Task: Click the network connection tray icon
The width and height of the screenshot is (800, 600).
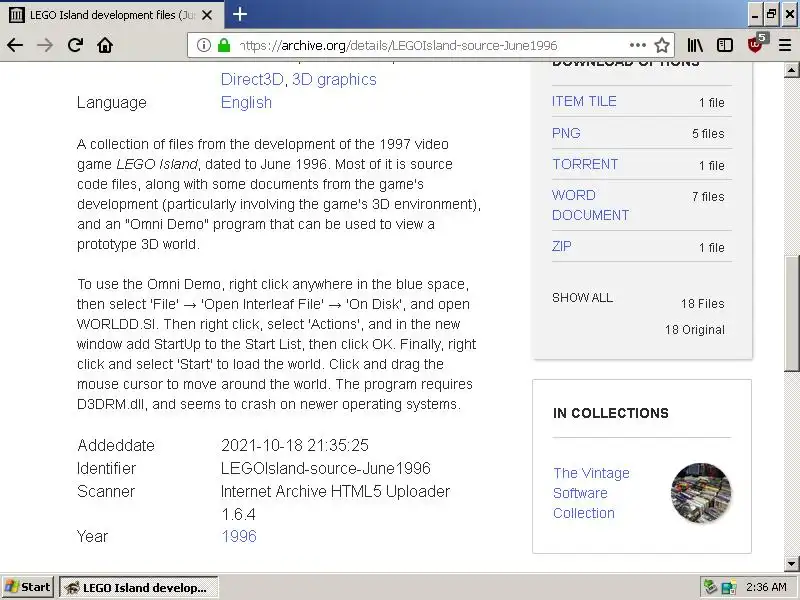Action: pyautogui.click(x=729, y=587)
